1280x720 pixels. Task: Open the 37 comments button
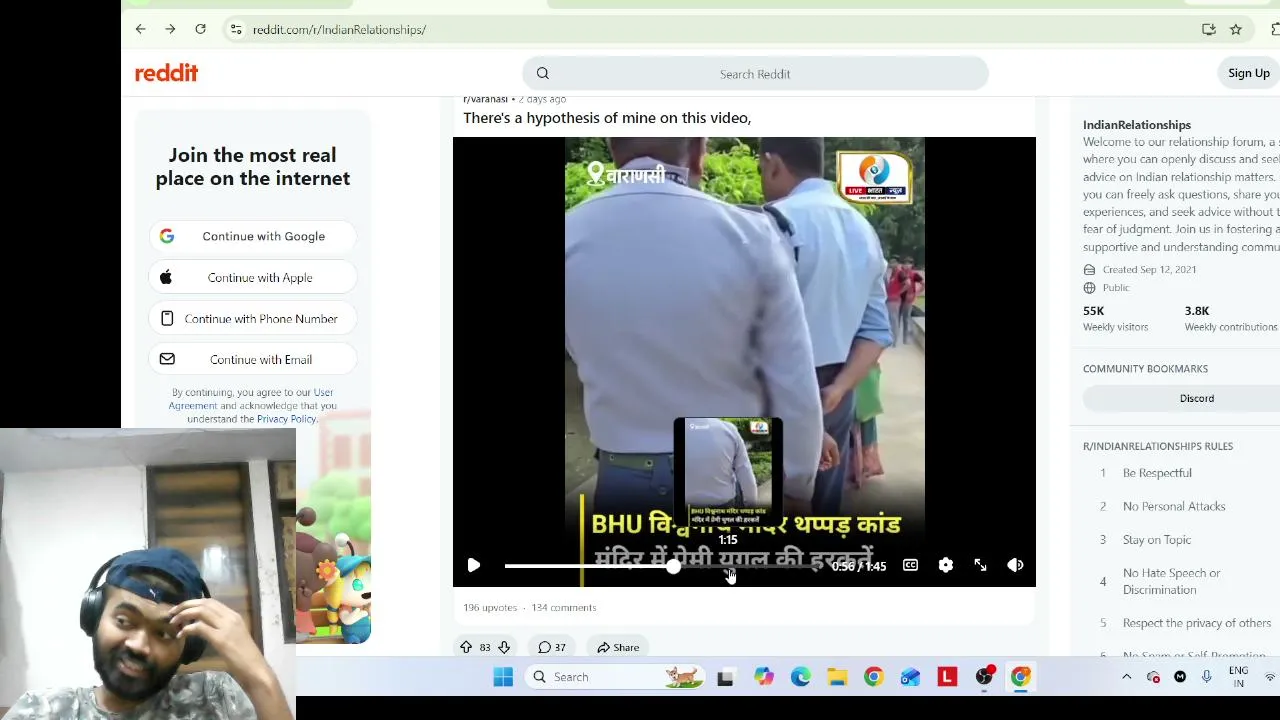click(552, 647)
